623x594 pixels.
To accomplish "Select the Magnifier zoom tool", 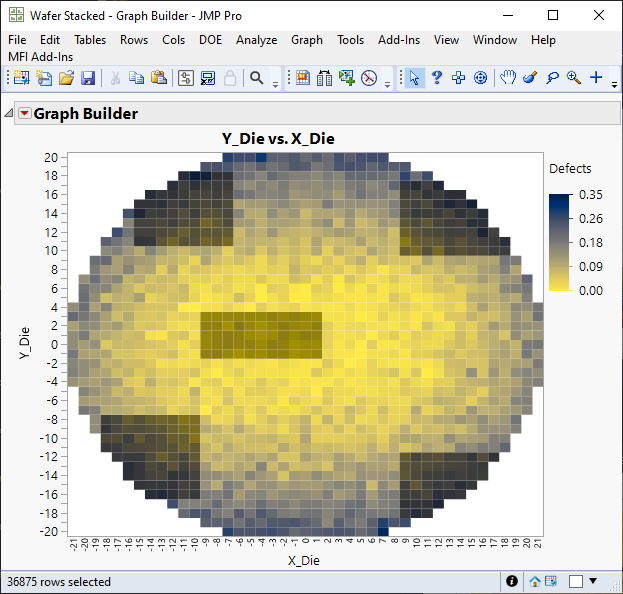I will [574, 77].
